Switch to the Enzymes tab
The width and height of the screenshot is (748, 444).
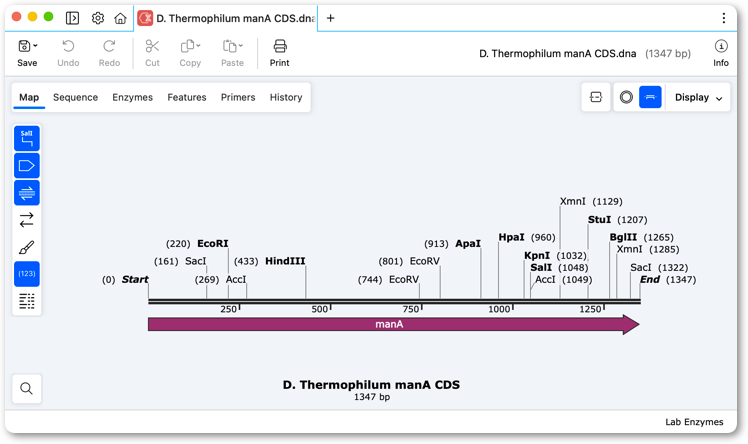[x=133, y=97]
